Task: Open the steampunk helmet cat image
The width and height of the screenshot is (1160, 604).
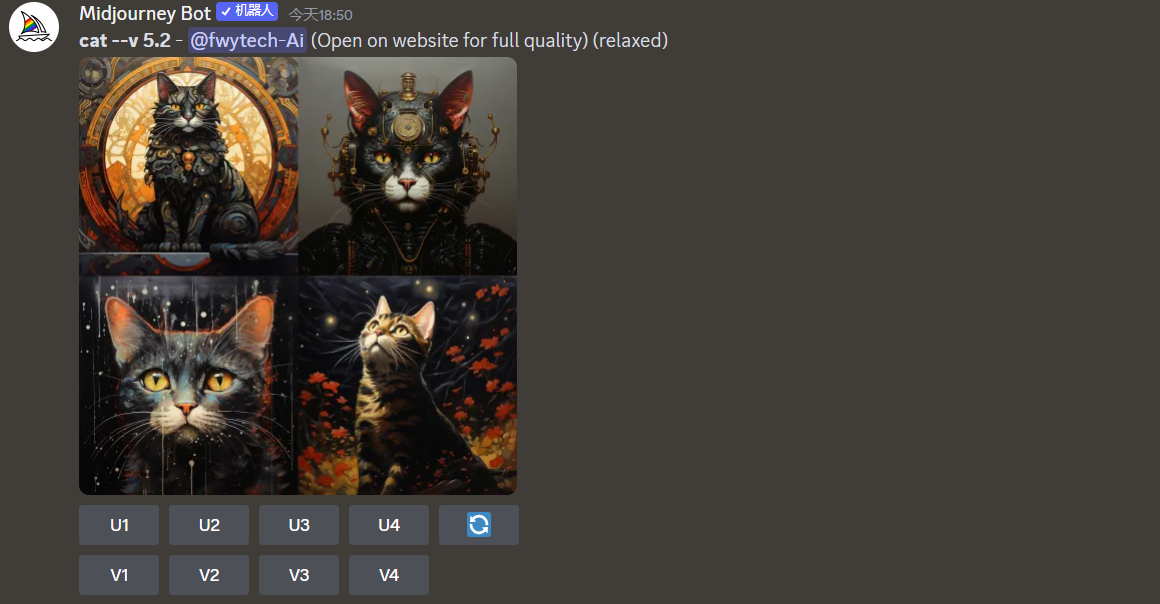Action: tap(408, 166)
